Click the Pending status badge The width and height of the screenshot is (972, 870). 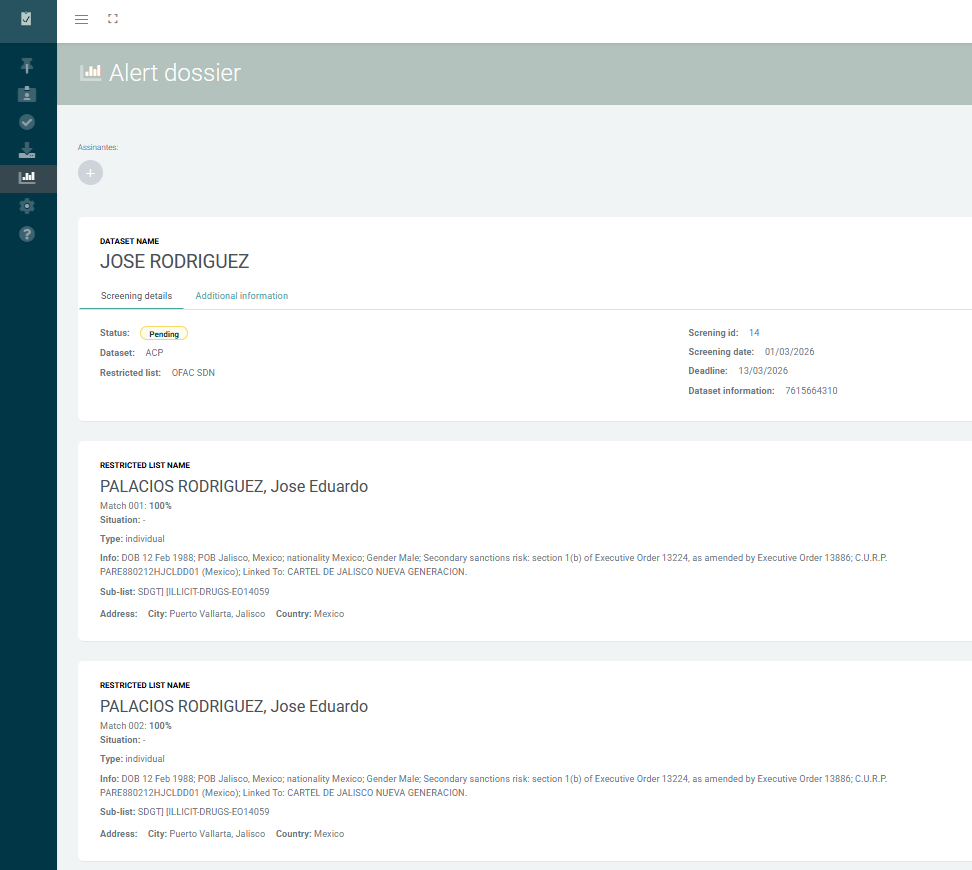click(164, 334)
